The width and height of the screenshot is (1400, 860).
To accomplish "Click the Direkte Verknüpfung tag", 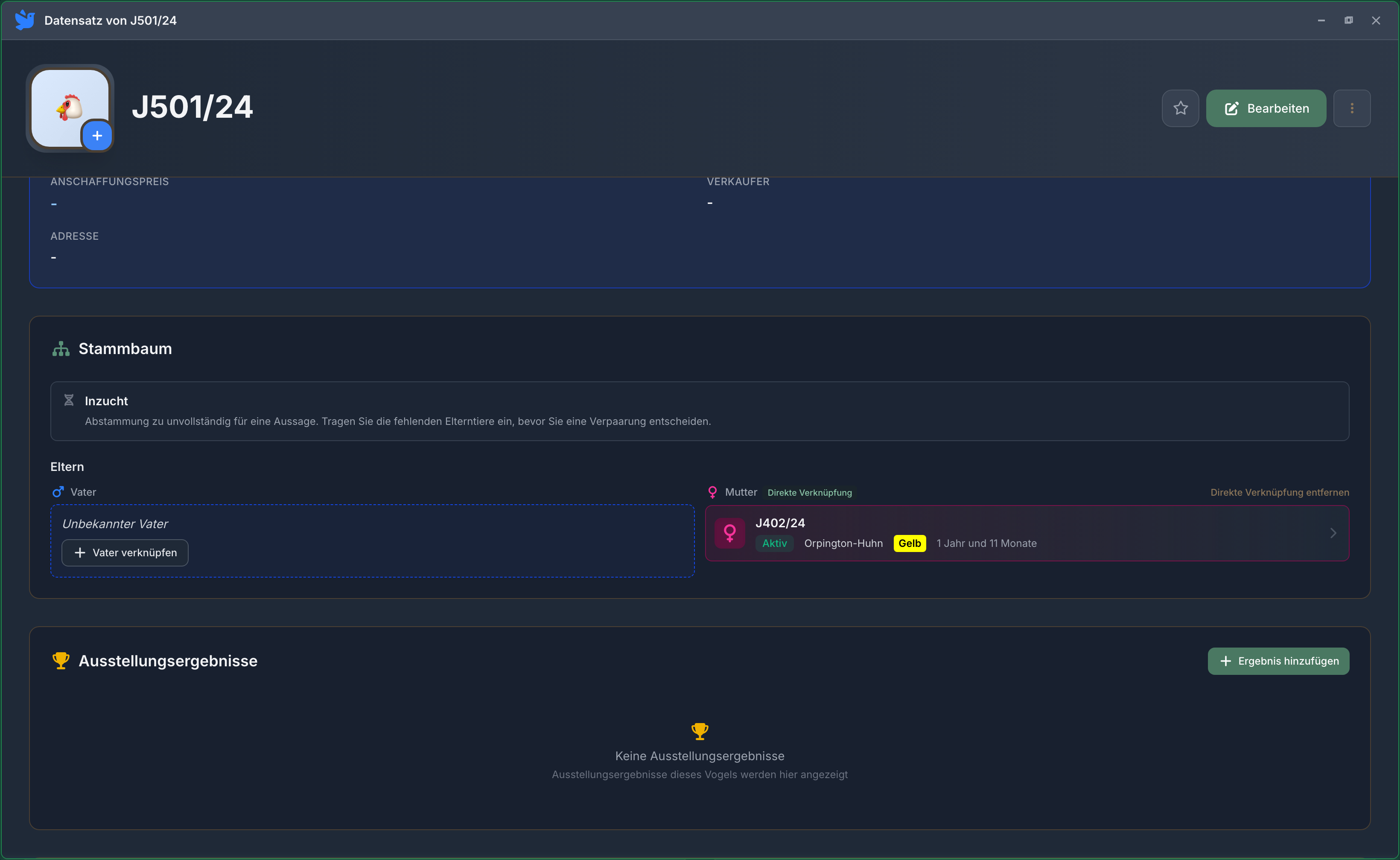I will (x=809, y=493).
